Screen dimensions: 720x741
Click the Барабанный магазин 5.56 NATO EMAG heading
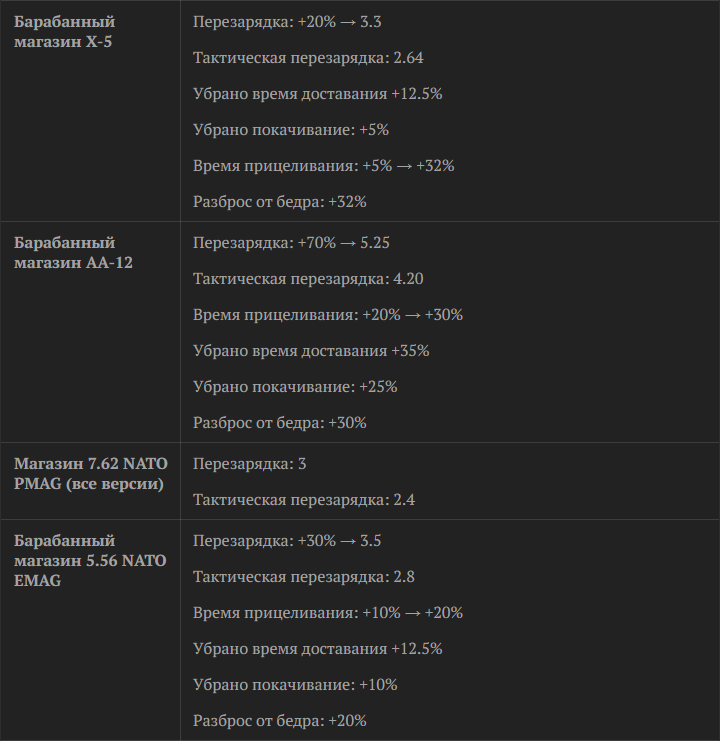pyautogui.click(x=90, y=560)
